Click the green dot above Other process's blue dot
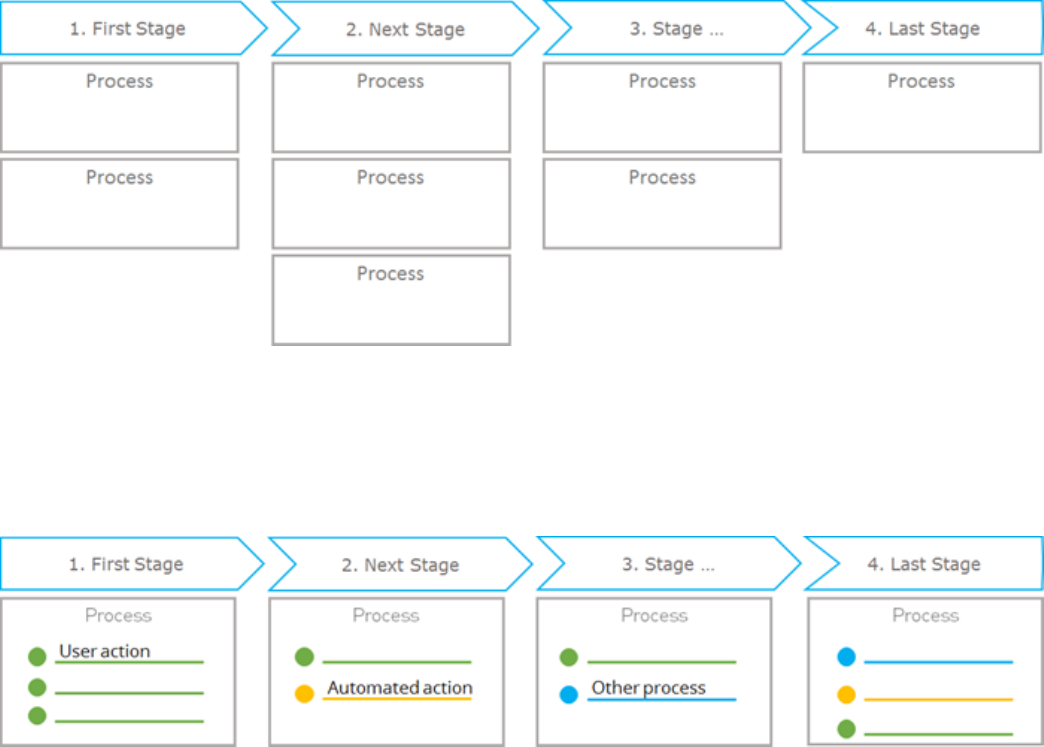This screenshot has width=1044, height=747. (x=569, y=657)
